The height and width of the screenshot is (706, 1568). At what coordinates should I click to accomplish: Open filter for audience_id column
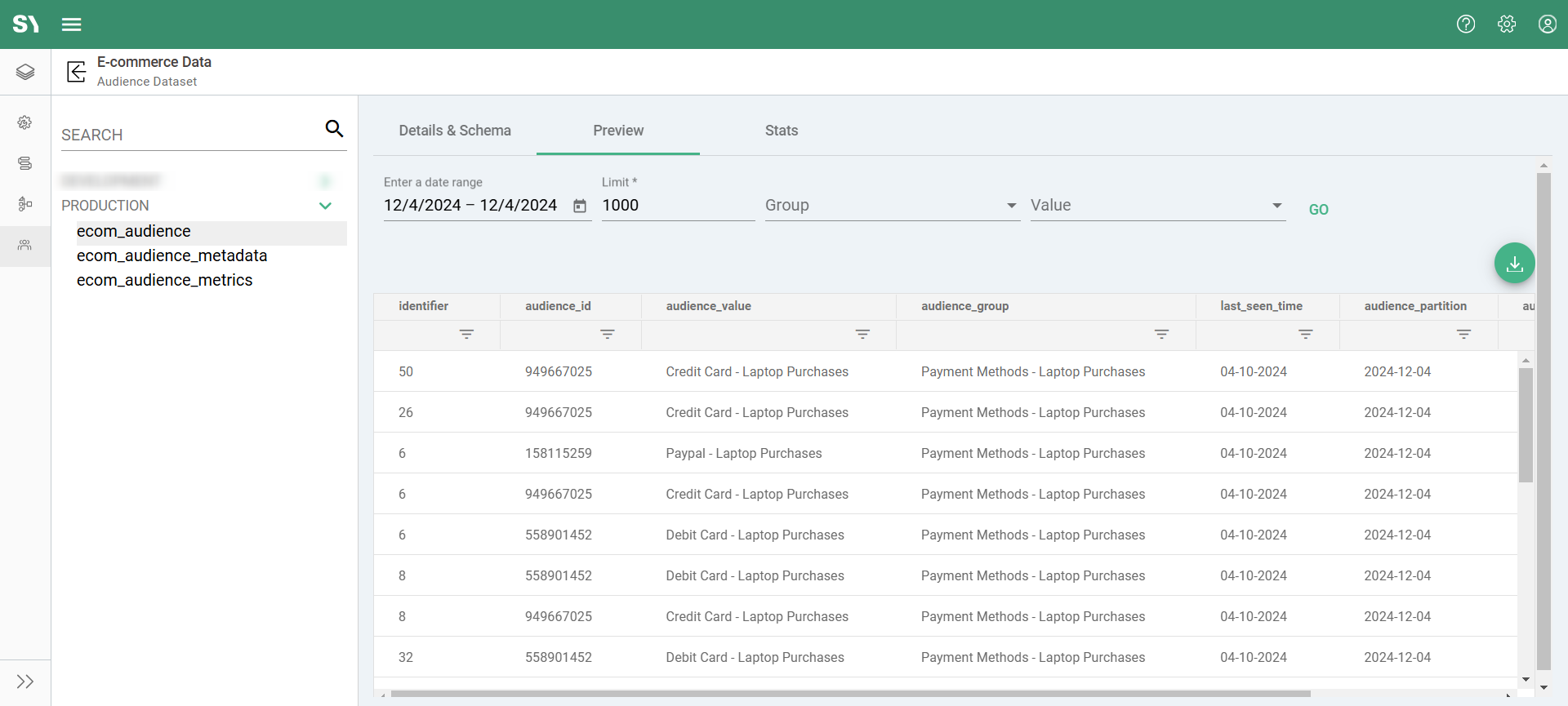[607, 335]
